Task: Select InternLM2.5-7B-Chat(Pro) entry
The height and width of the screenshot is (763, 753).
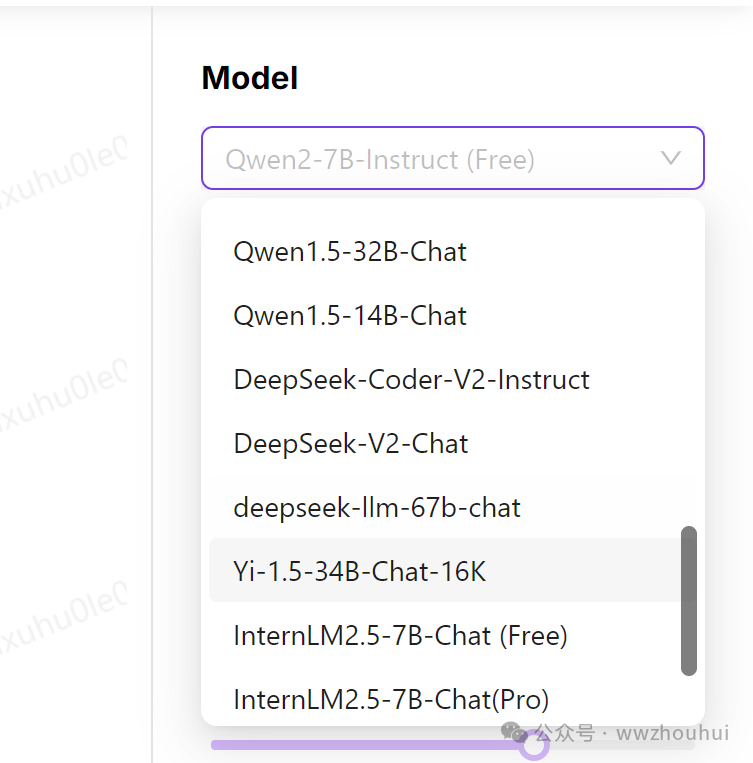Action: tap(391, 698)
